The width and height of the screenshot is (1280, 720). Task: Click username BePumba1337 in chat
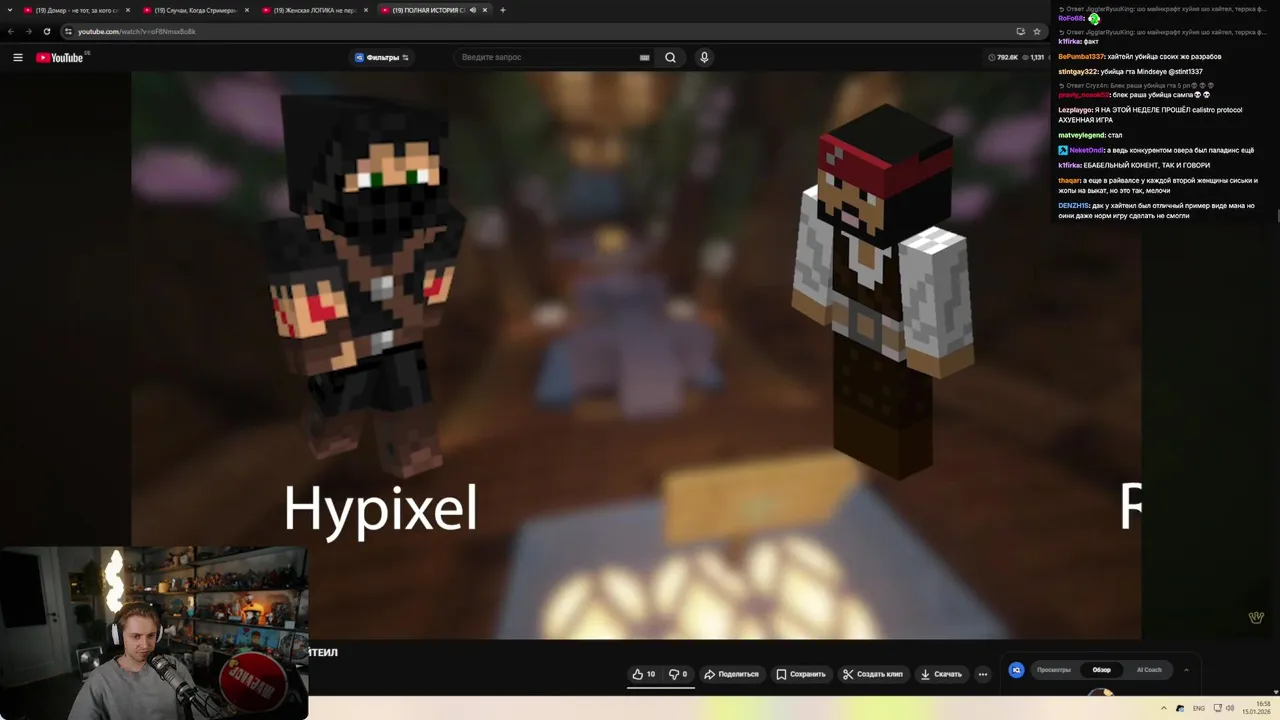click(1081, 57)
